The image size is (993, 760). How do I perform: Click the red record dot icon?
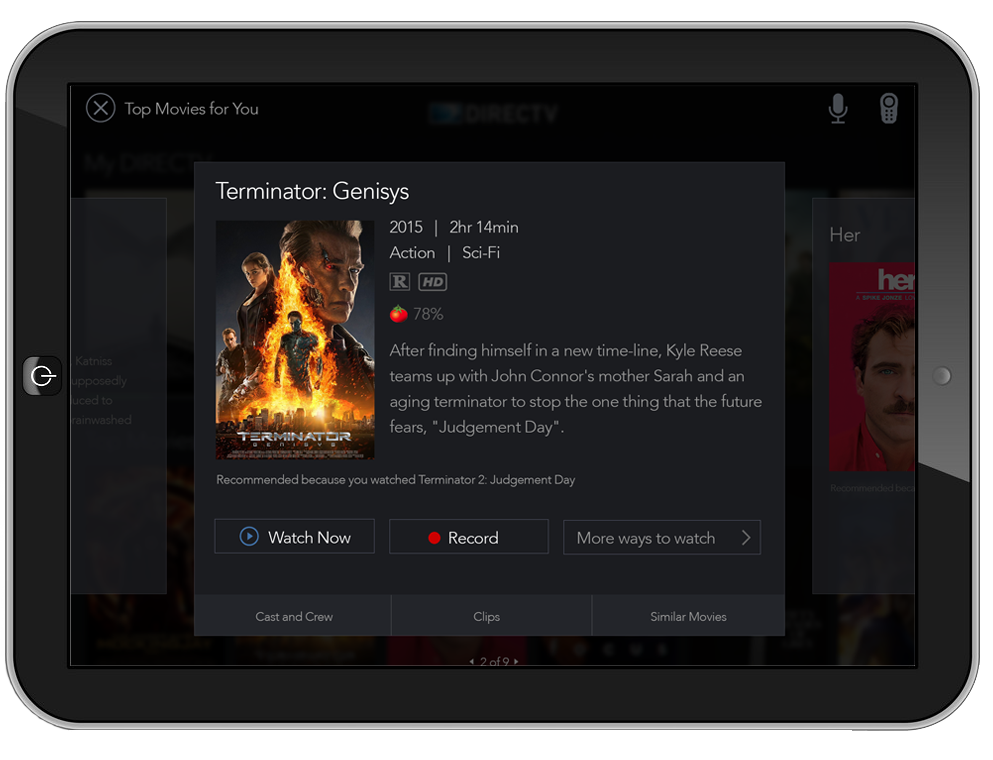click(x=434, y=538)
